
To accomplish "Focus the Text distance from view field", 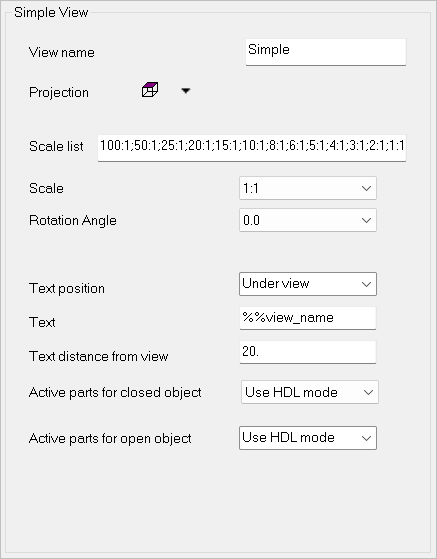I will coord(308,352).
